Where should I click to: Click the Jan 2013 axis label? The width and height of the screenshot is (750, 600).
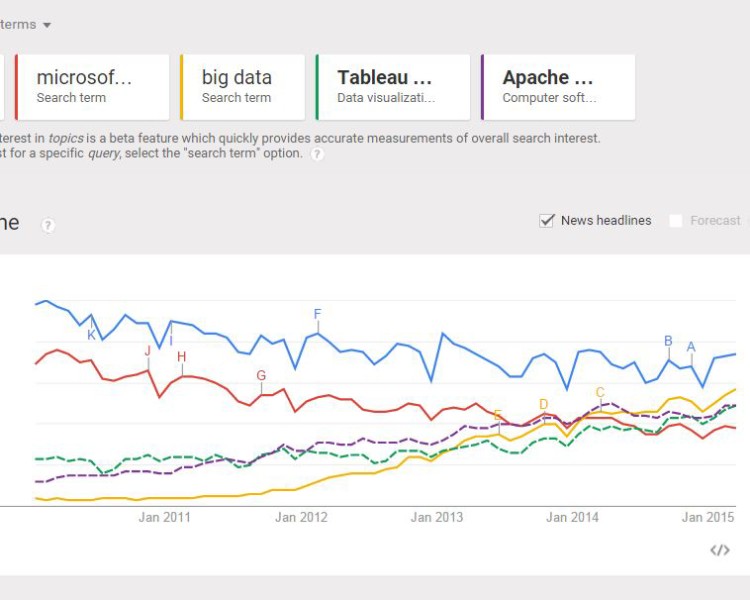point(436,517)
